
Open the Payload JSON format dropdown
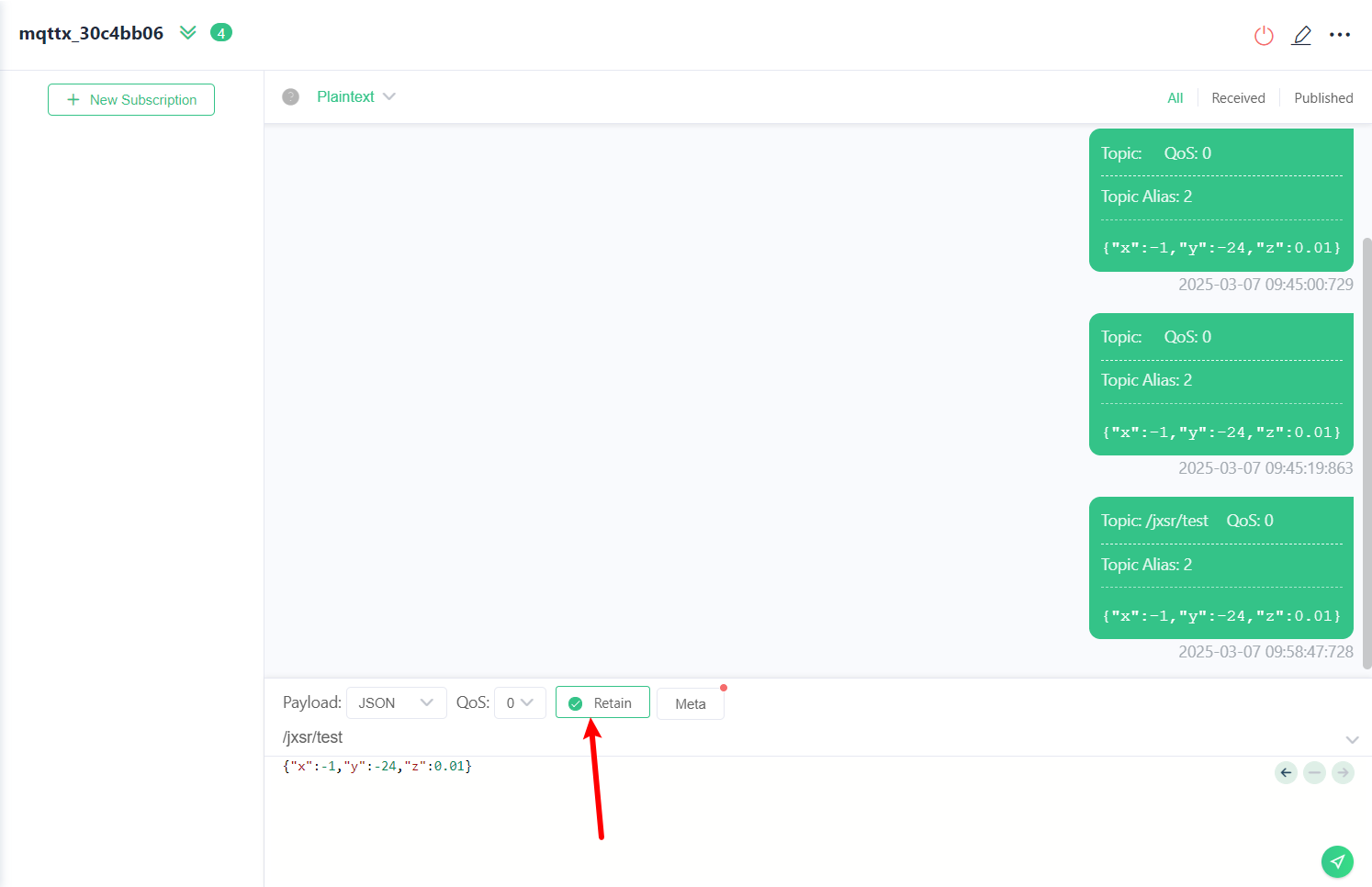(x=397, y=702)
